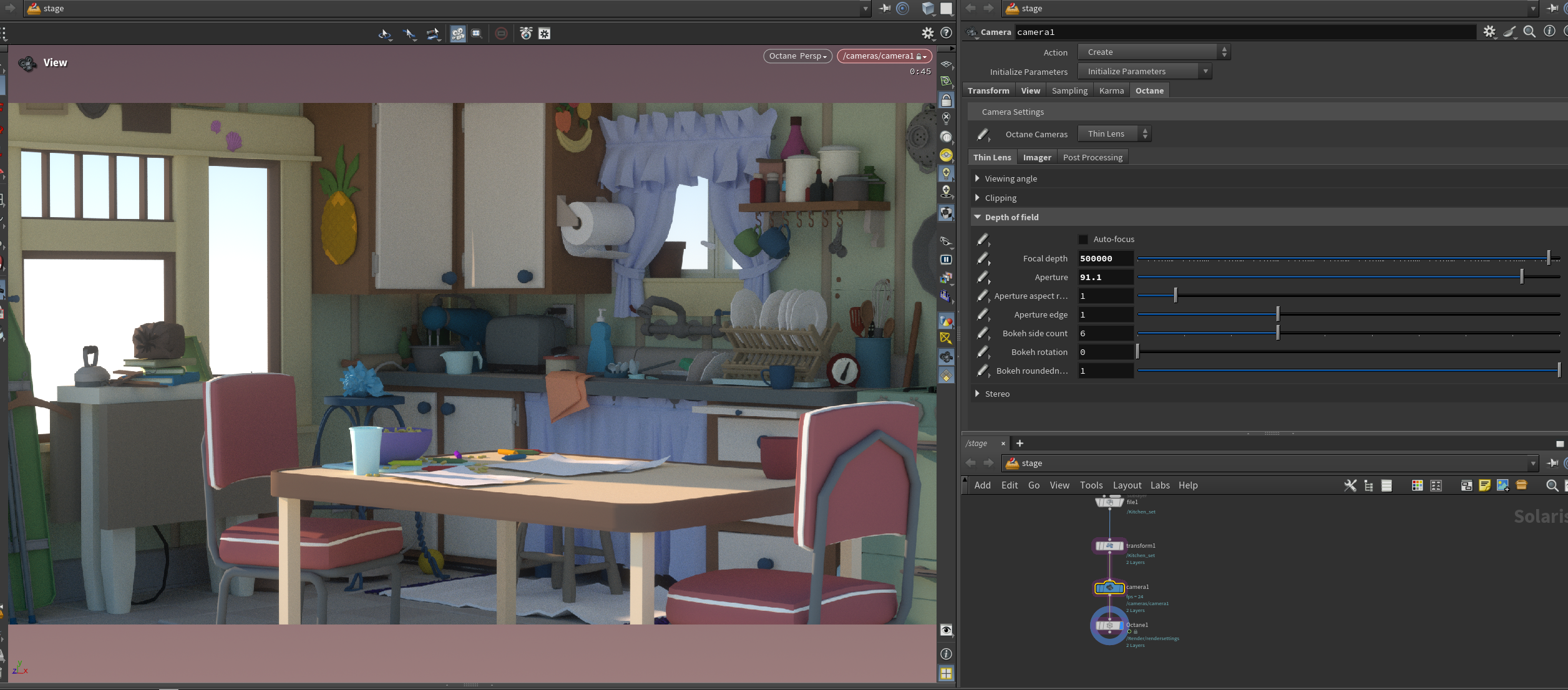Open the Labs menu in network editor
Screen dimensions: 1568x690
point(1159,485)
